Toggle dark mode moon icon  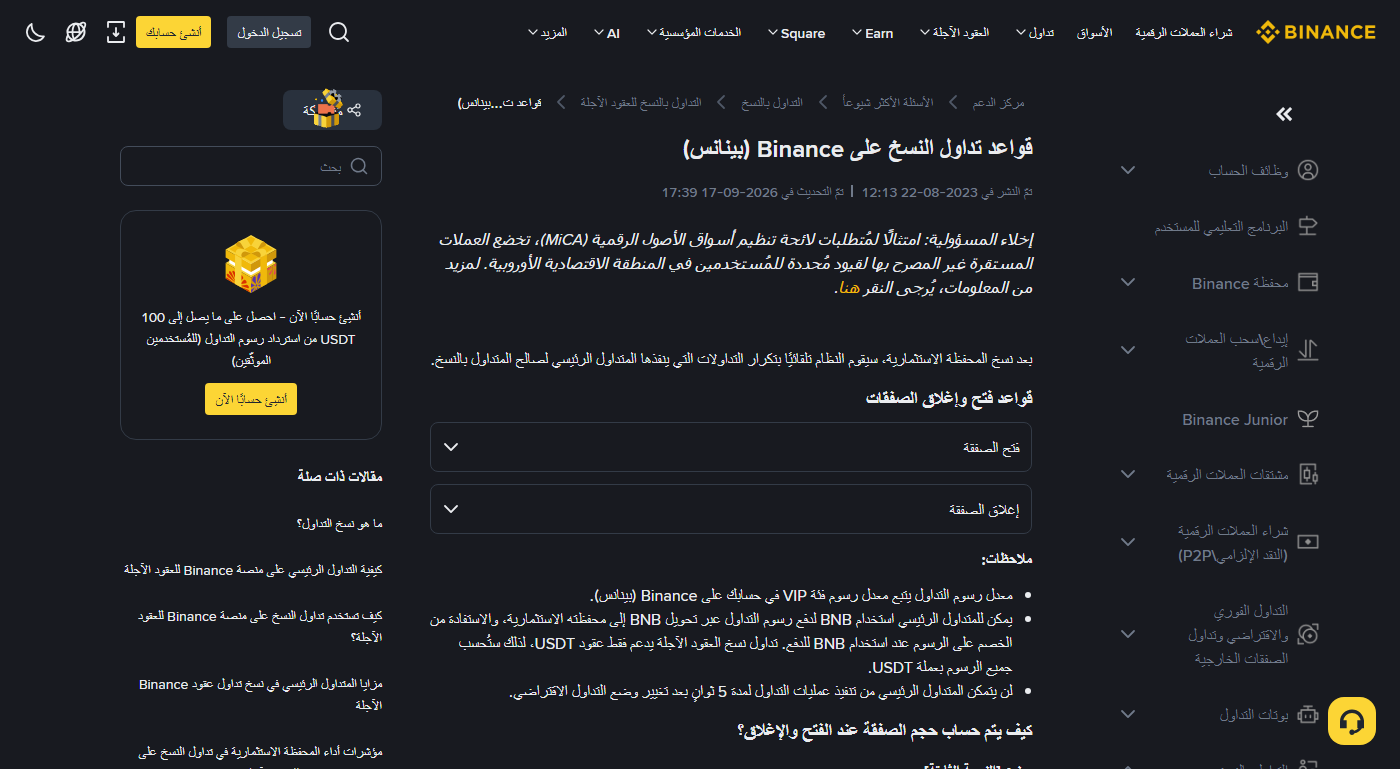click(35, 32)
